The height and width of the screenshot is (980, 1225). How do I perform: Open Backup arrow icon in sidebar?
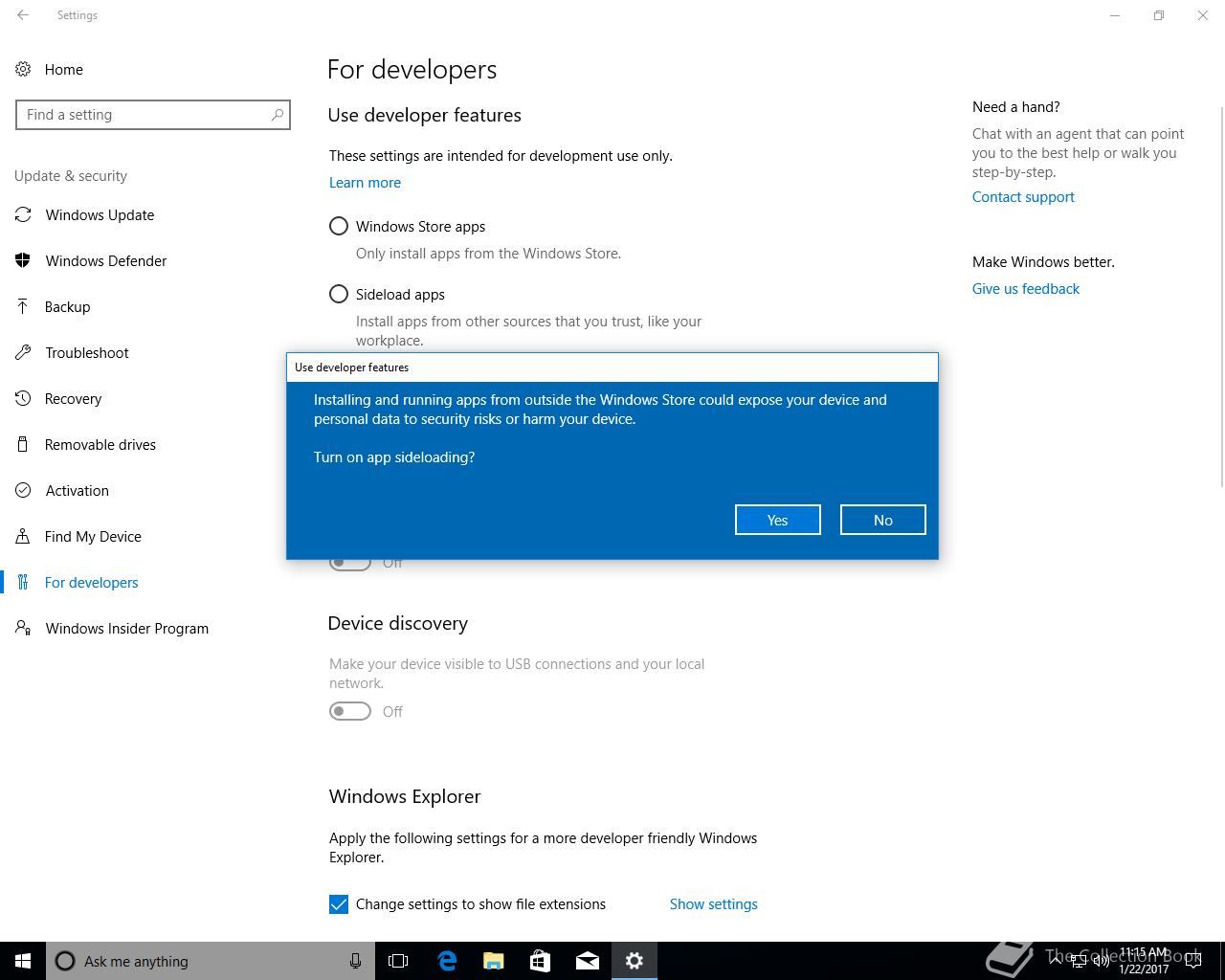tap(23, 306)
